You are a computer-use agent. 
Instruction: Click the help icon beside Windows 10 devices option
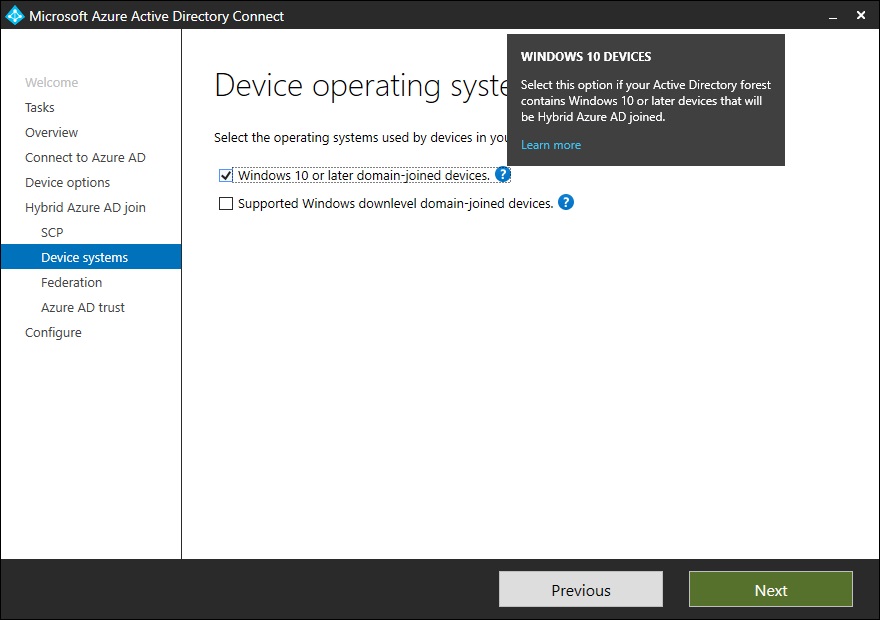click(x=503, y=174)
